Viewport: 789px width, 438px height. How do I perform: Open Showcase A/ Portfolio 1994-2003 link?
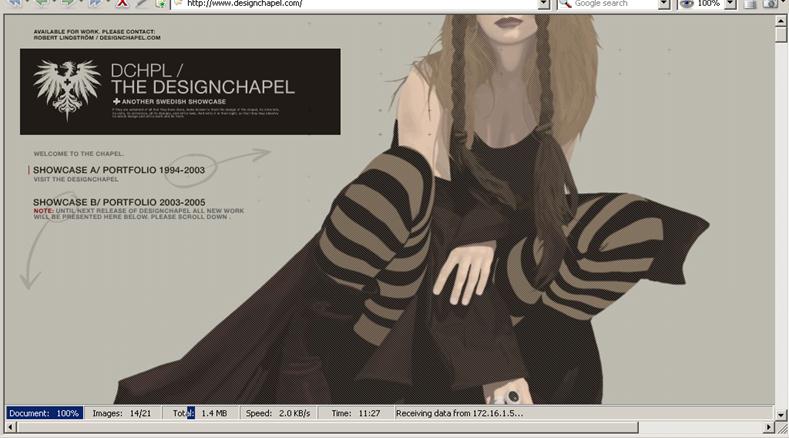pyautogui.click(x=119, y=170)
